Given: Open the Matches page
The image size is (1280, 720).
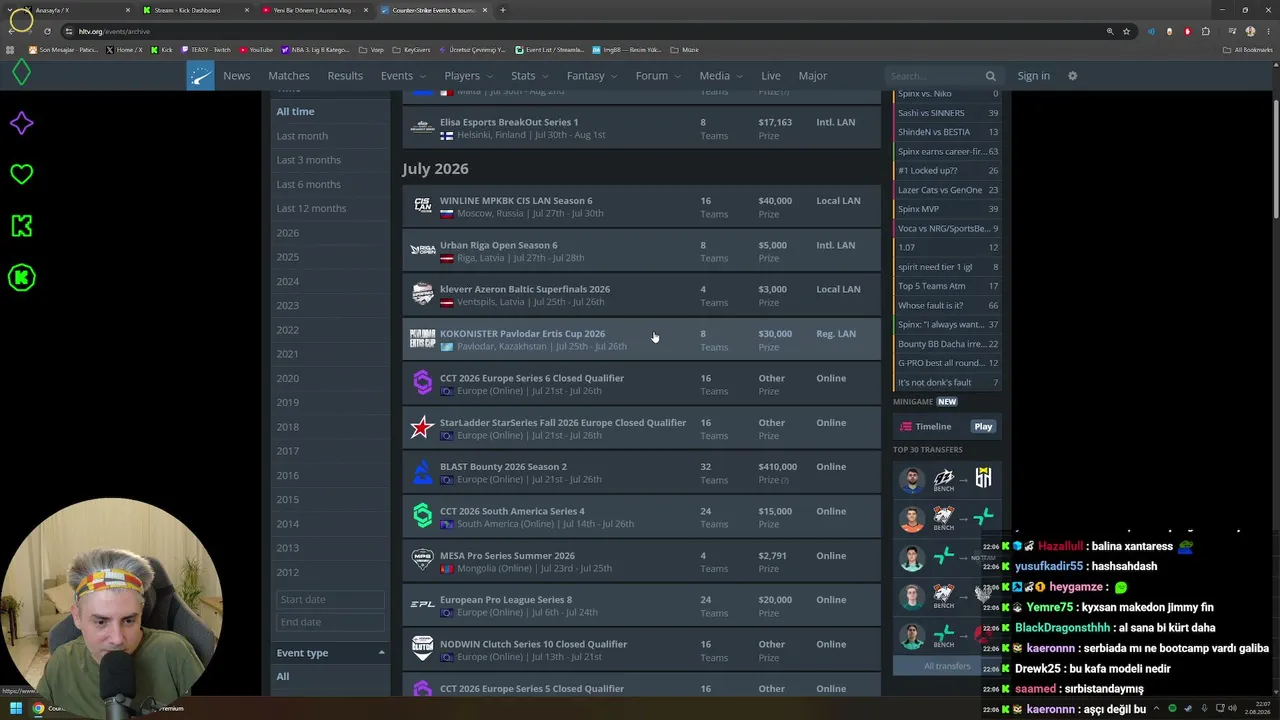Looking at the screenshot, I should point(289,76).
